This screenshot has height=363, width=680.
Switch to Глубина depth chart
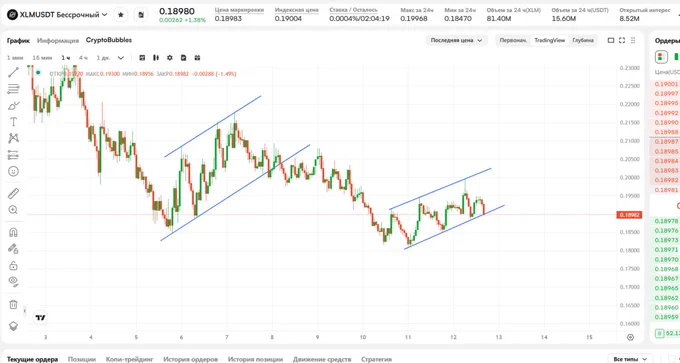(x=582, y=40)
